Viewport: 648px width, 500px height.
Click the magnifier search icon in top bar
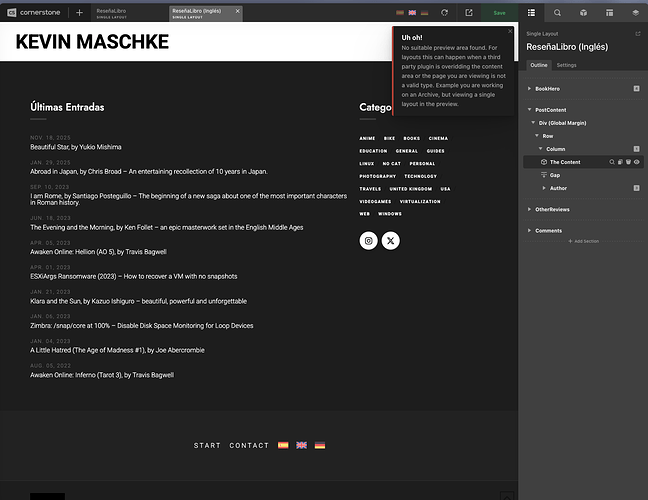click(557, 12)
